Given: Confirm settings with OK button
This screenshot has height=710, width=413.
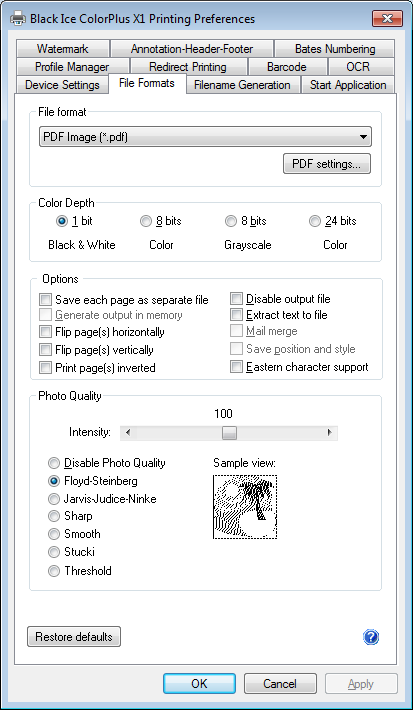Looking at the screenshot, I should point(199,684).
